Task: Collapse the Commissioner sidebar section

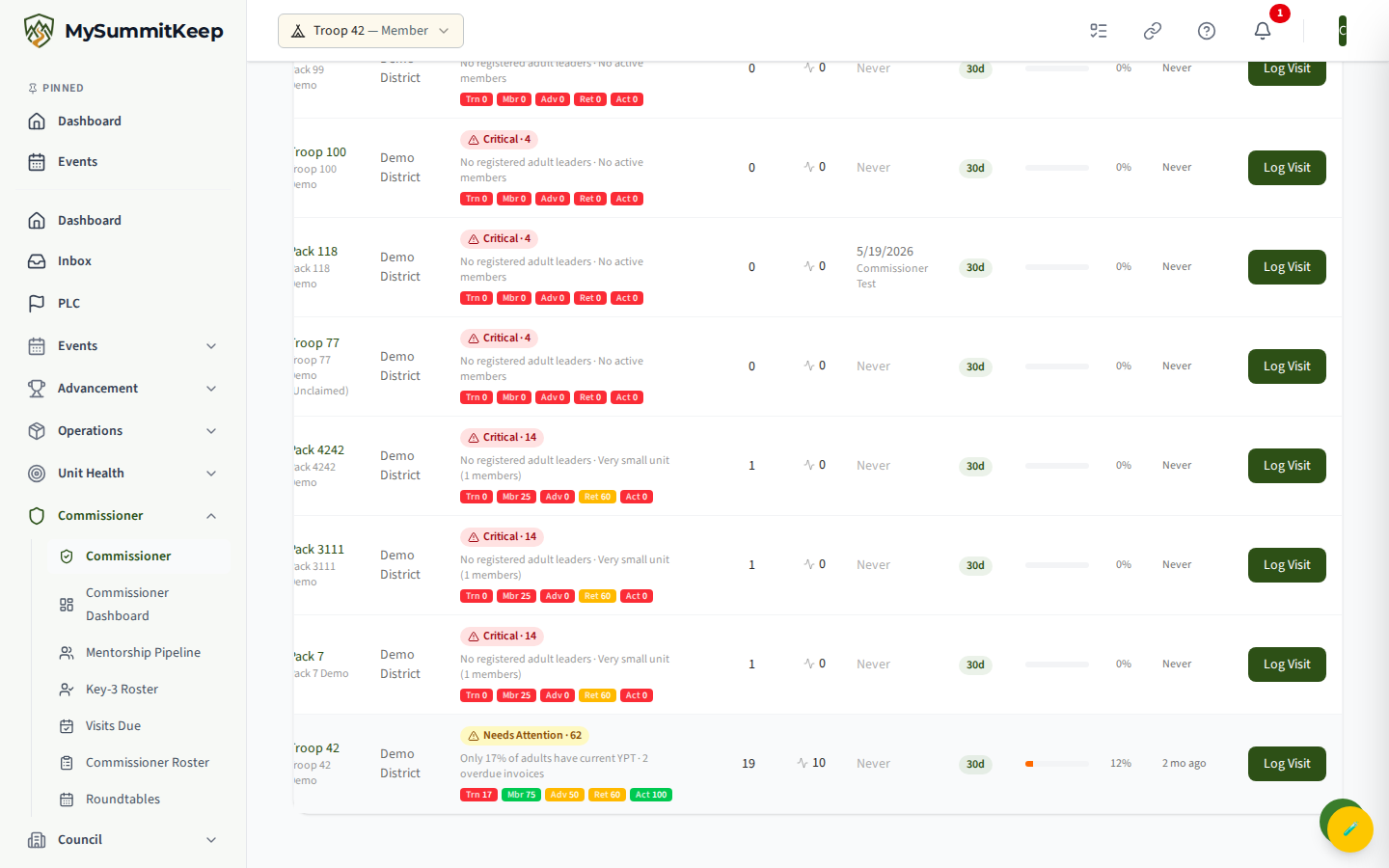Action: click(211, 516)
